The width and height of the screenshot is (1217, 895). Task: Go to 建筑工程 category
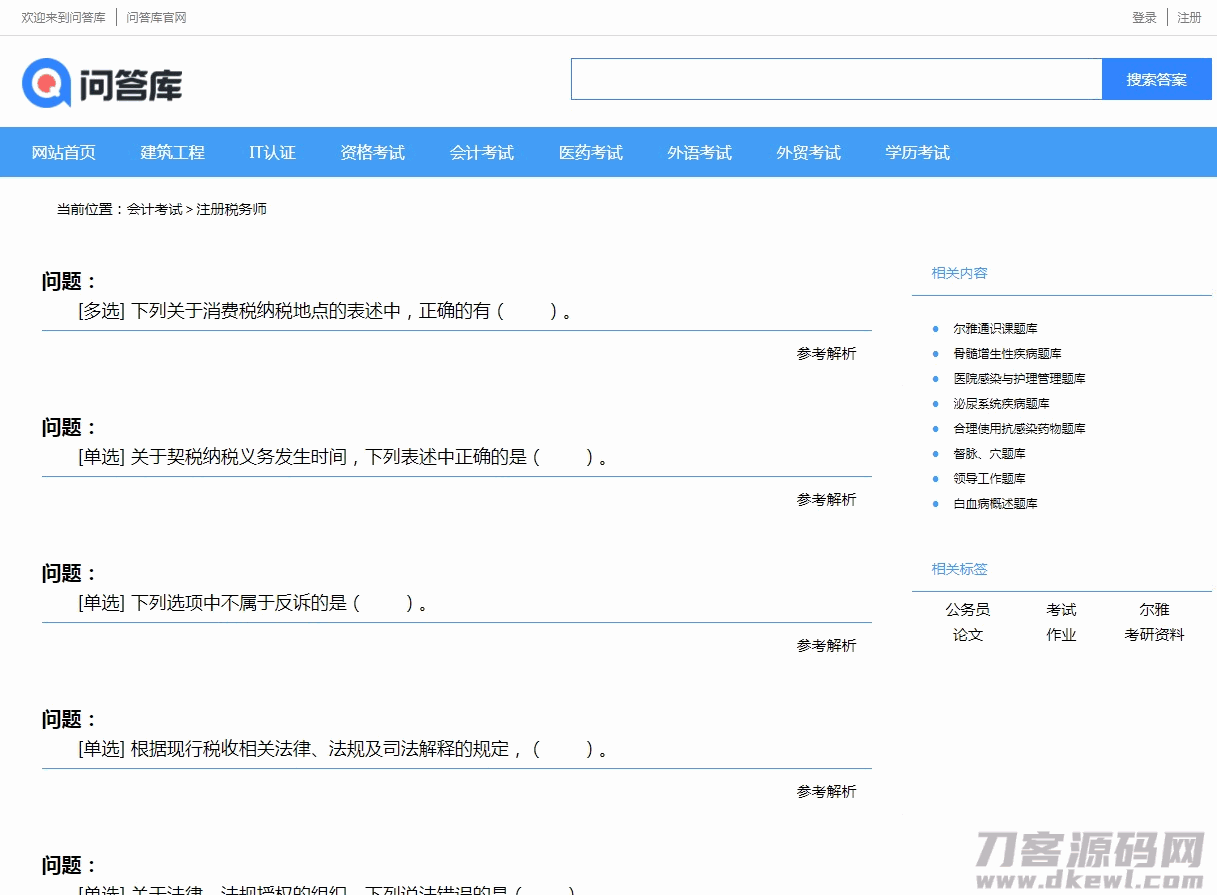click(x=172, y=153)
